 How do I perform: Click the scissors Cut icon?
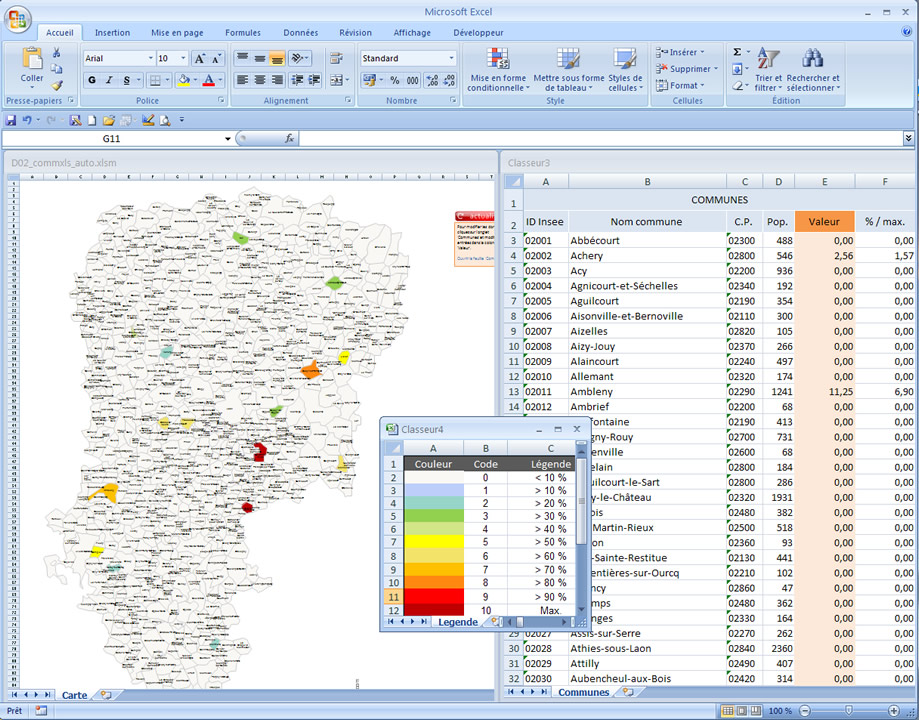(x=57, y=53)
